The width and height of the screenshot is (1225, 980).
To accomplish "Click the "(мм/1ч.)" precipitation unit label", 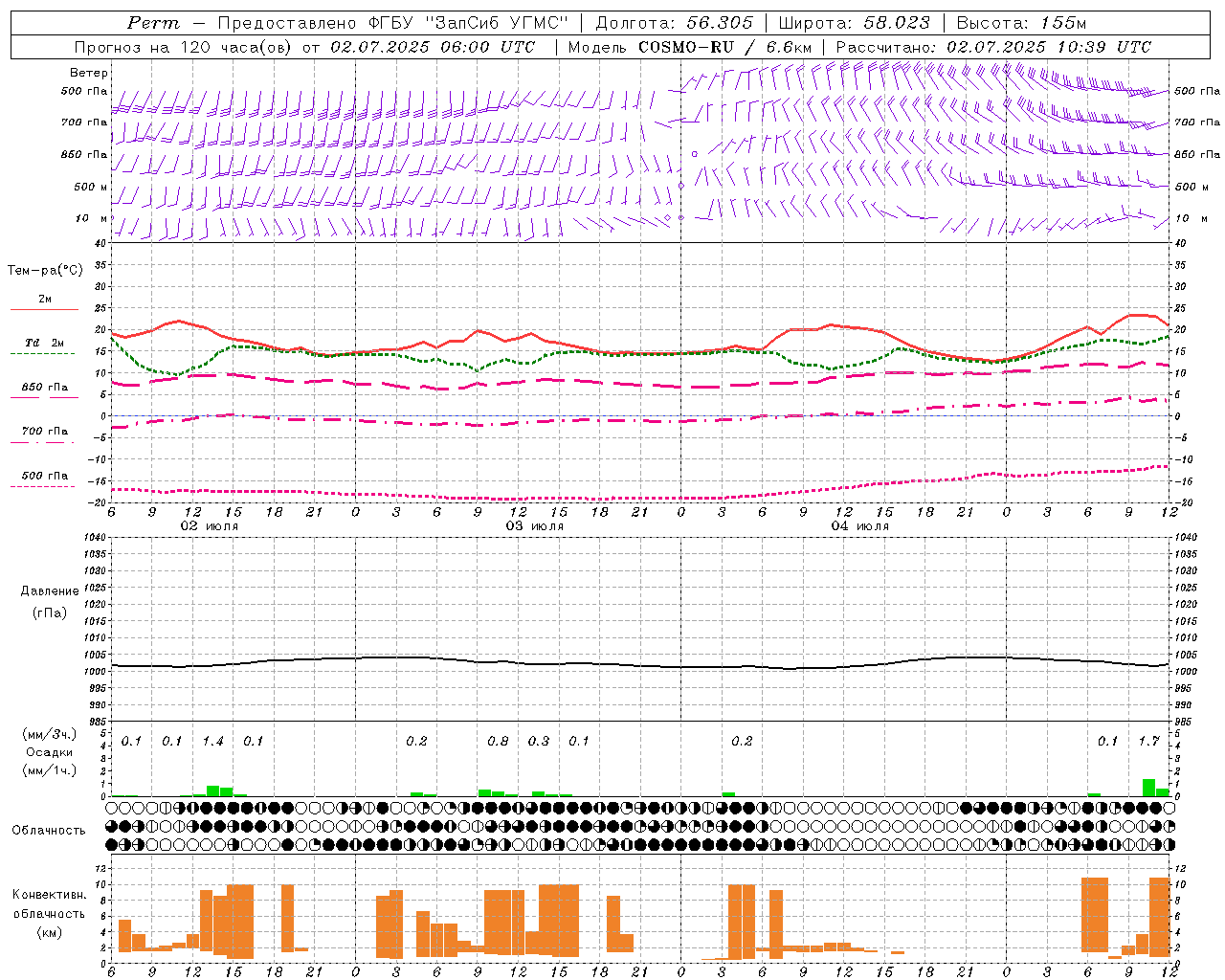I will pos(50,770).
